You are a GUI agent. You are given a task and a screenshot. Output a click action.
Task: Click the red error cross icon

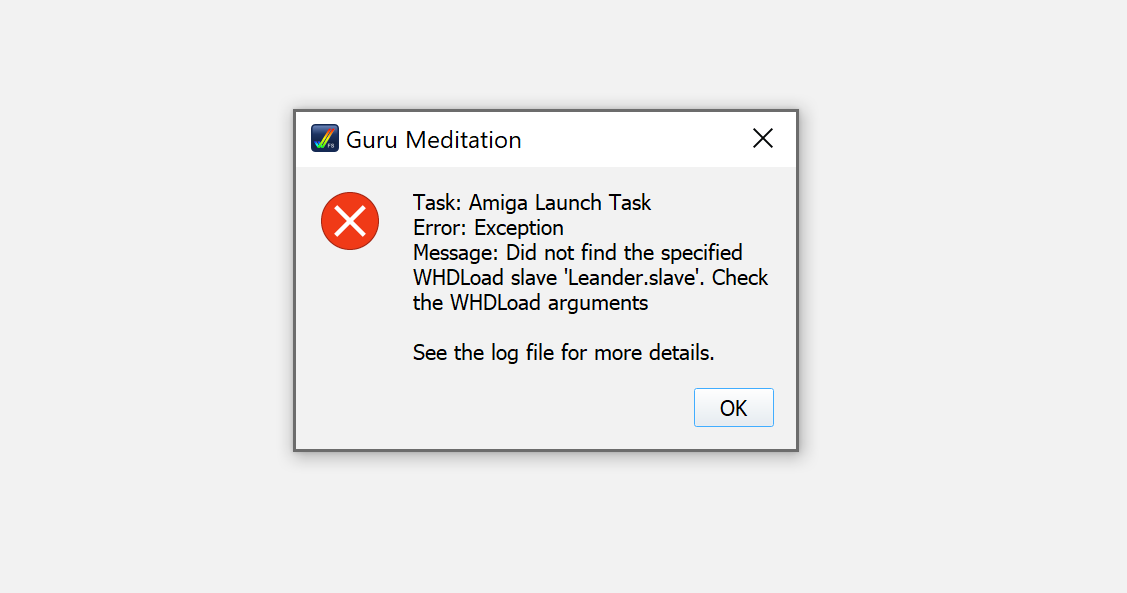[350, 221]
